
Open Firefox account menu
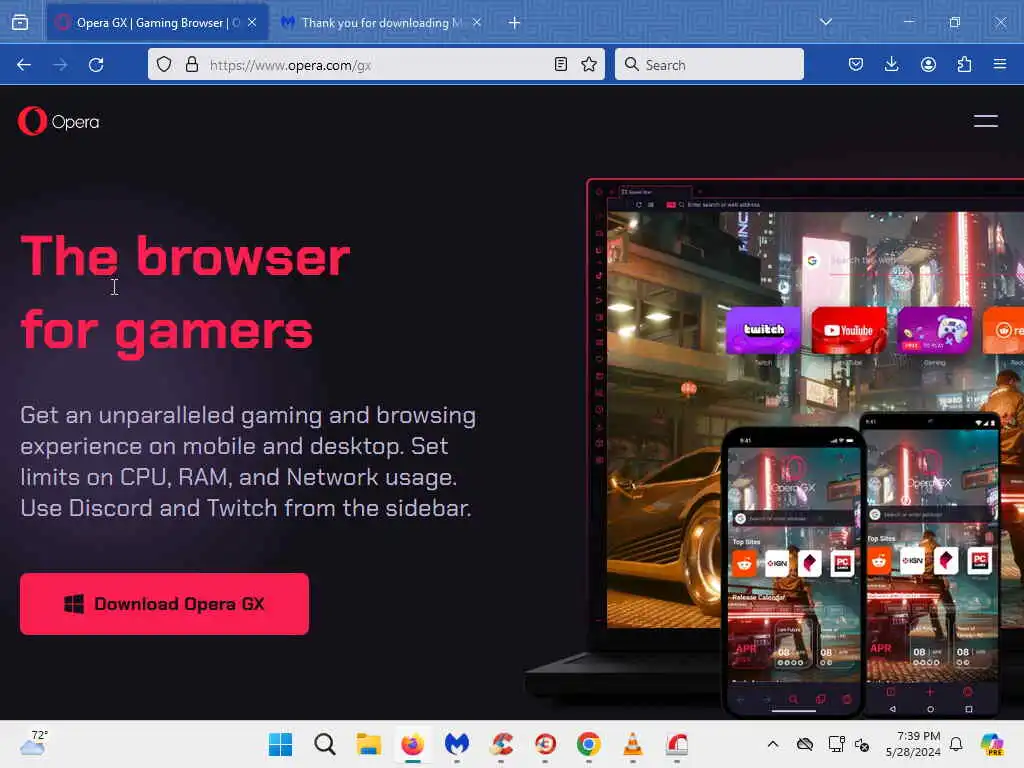[x=928, y=64]
